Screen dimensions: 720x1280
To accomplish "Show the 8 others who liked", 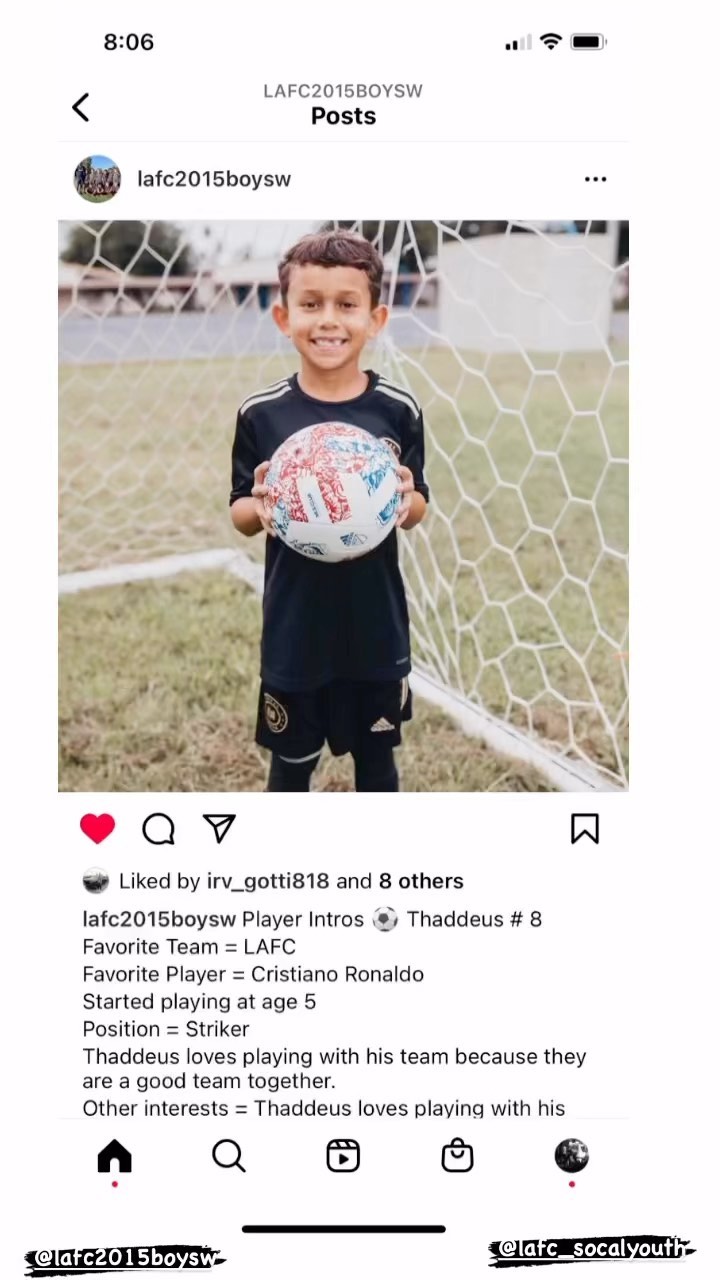I will pyautogui.click(x=421, y=881).
